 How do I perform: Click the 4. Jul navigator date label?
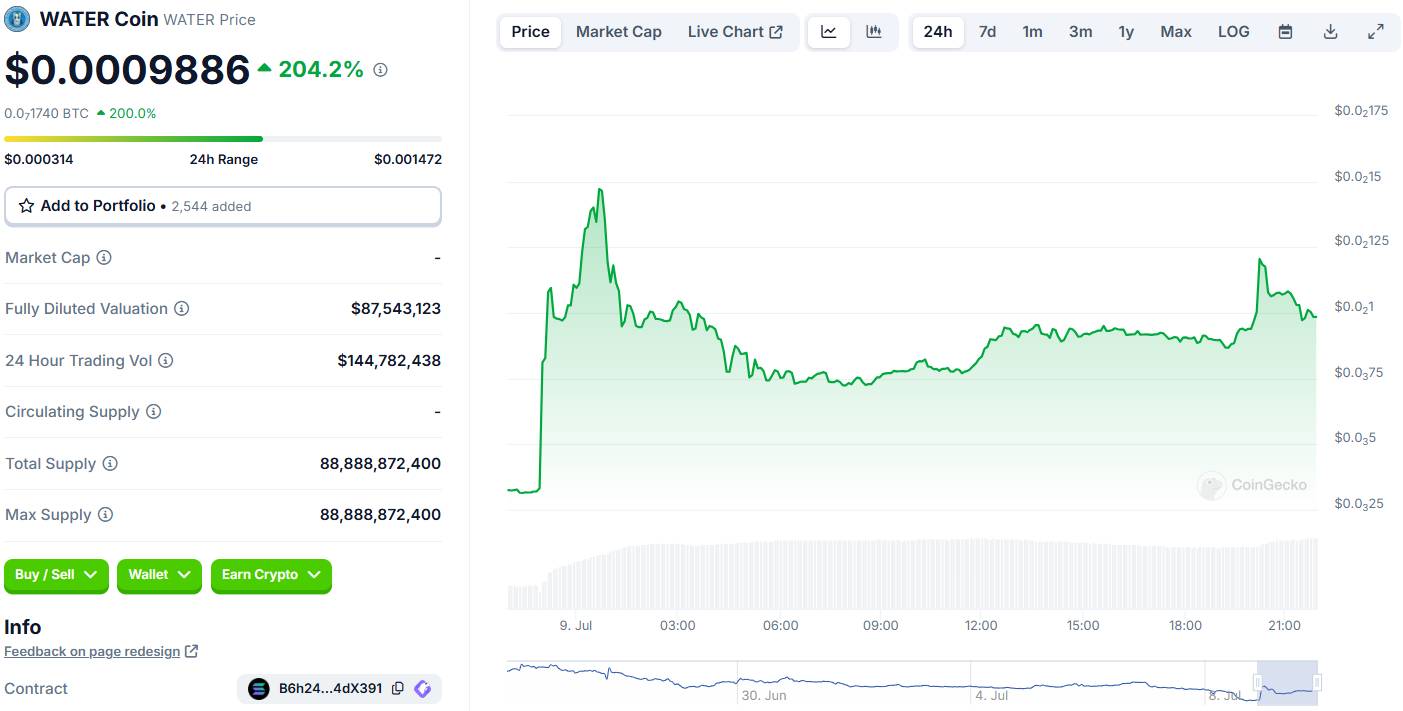992,695
